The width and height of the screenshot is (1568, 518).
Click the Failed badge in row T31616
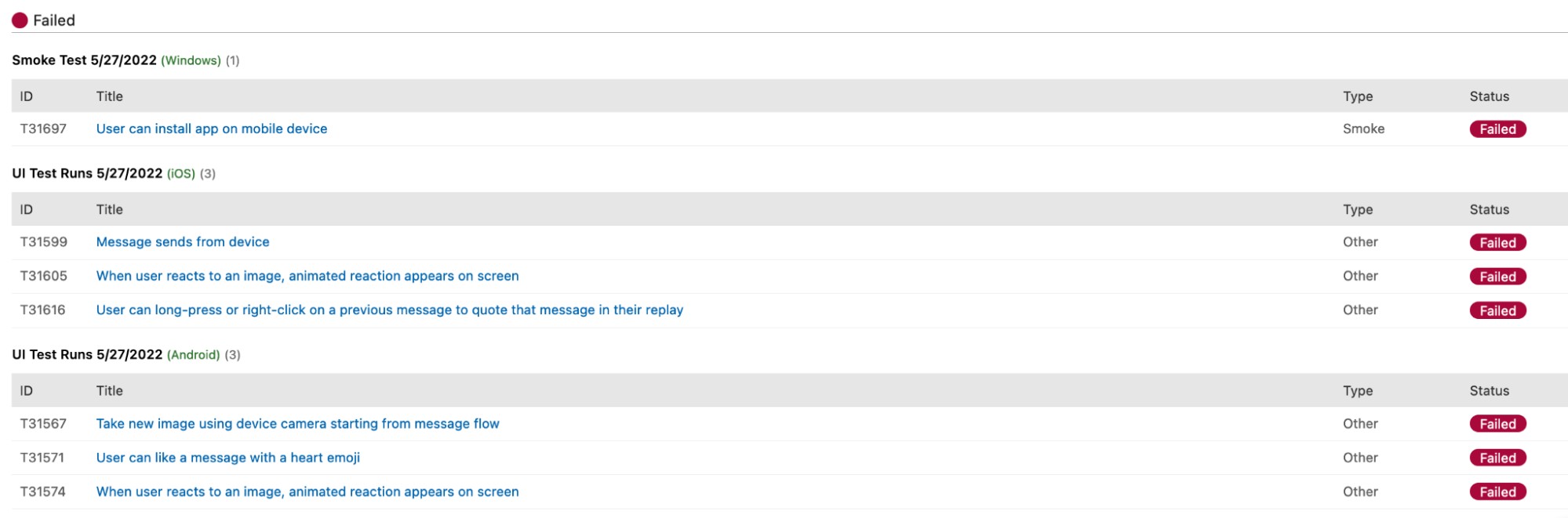pyautogui.click(x=1497, y=310)
